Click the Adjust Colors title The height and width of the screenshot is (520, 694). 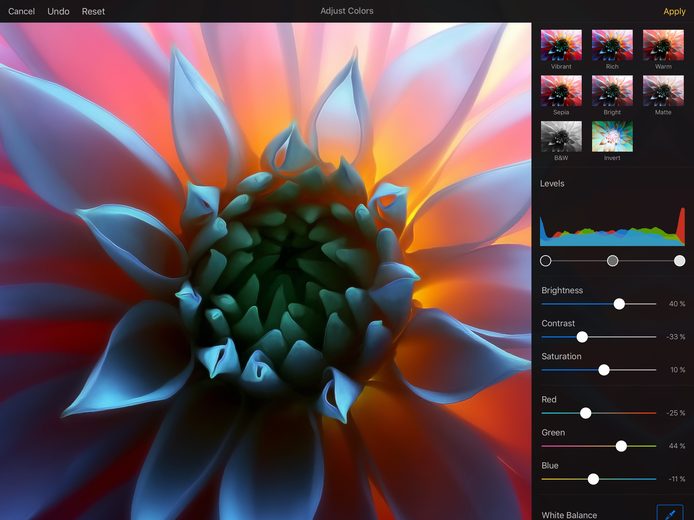(x=347, y=11)
